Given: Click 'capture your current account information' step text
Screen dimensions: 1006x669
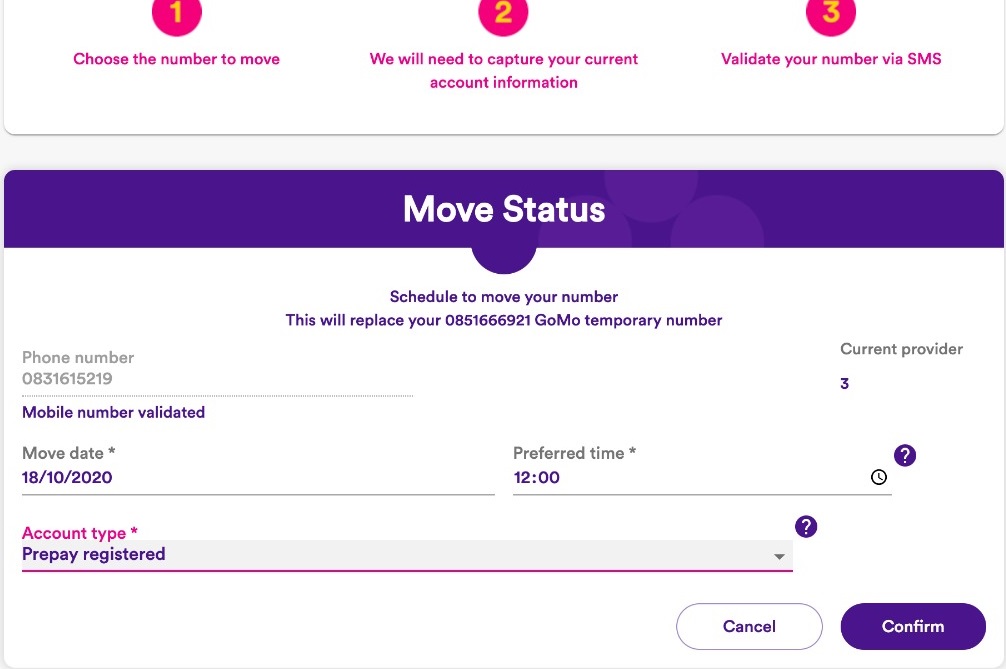Looking at the screenshot, I should coord(503,70).
